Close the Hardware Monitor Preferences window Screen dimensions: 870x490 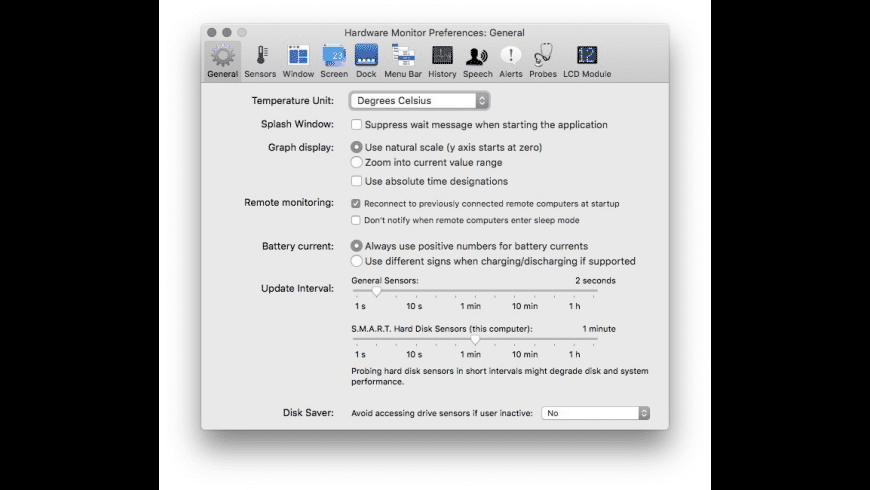coord(212,33)
